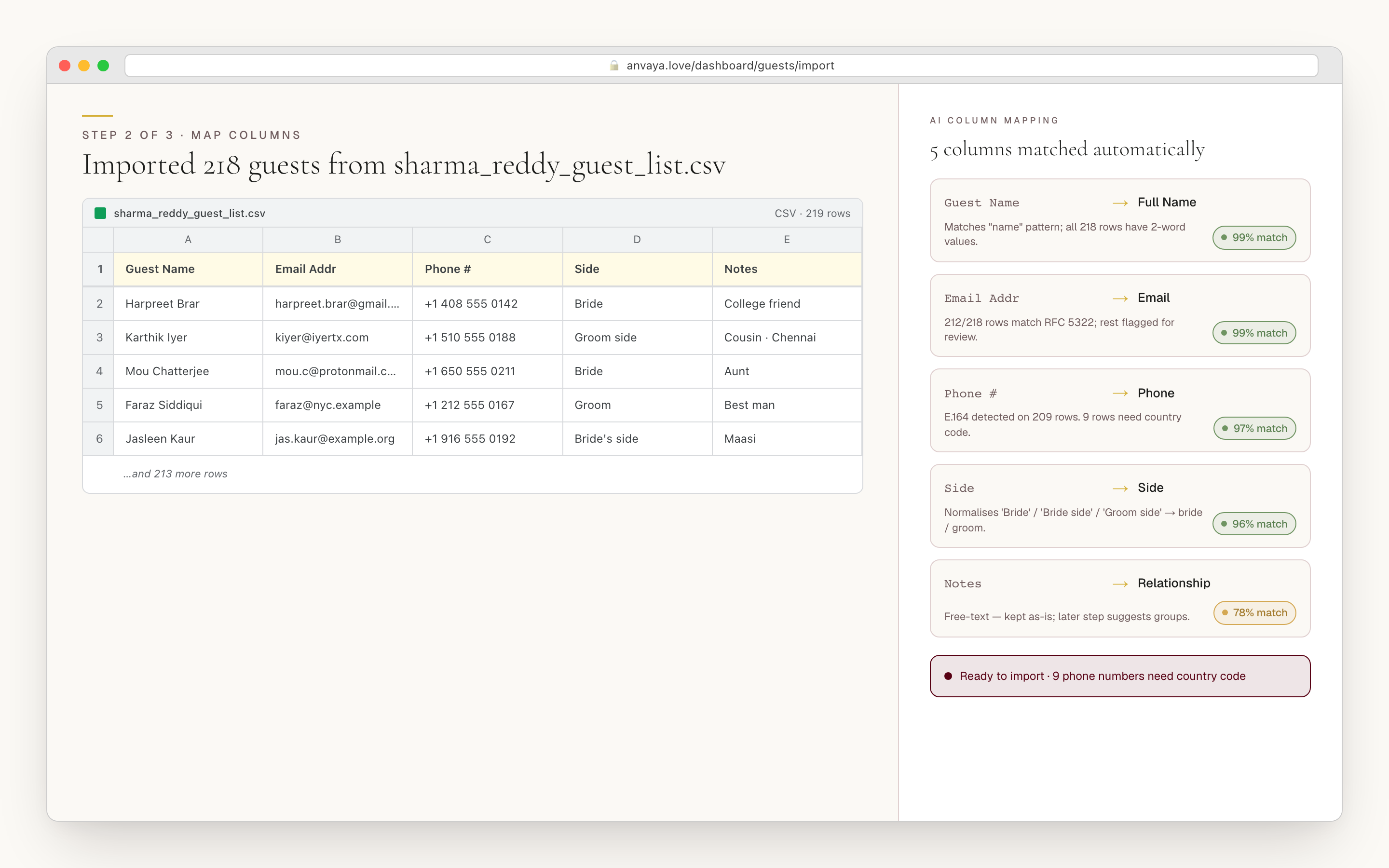This screenshot has width=1389, height=868.
Task: Click the 'Email Addr' header cell
Action: click(x=338, y=269)
